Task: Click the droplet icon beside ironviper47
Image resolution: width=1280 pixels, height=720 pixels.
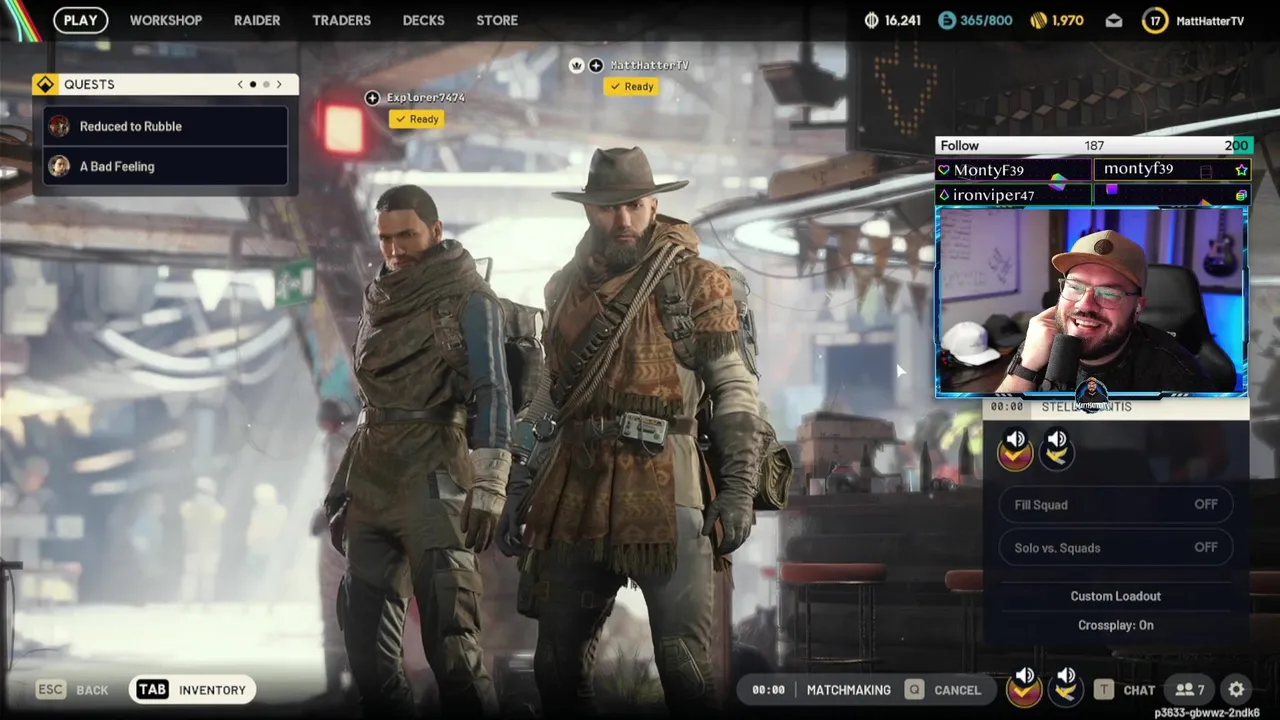Action: click(x=943, y=195)
